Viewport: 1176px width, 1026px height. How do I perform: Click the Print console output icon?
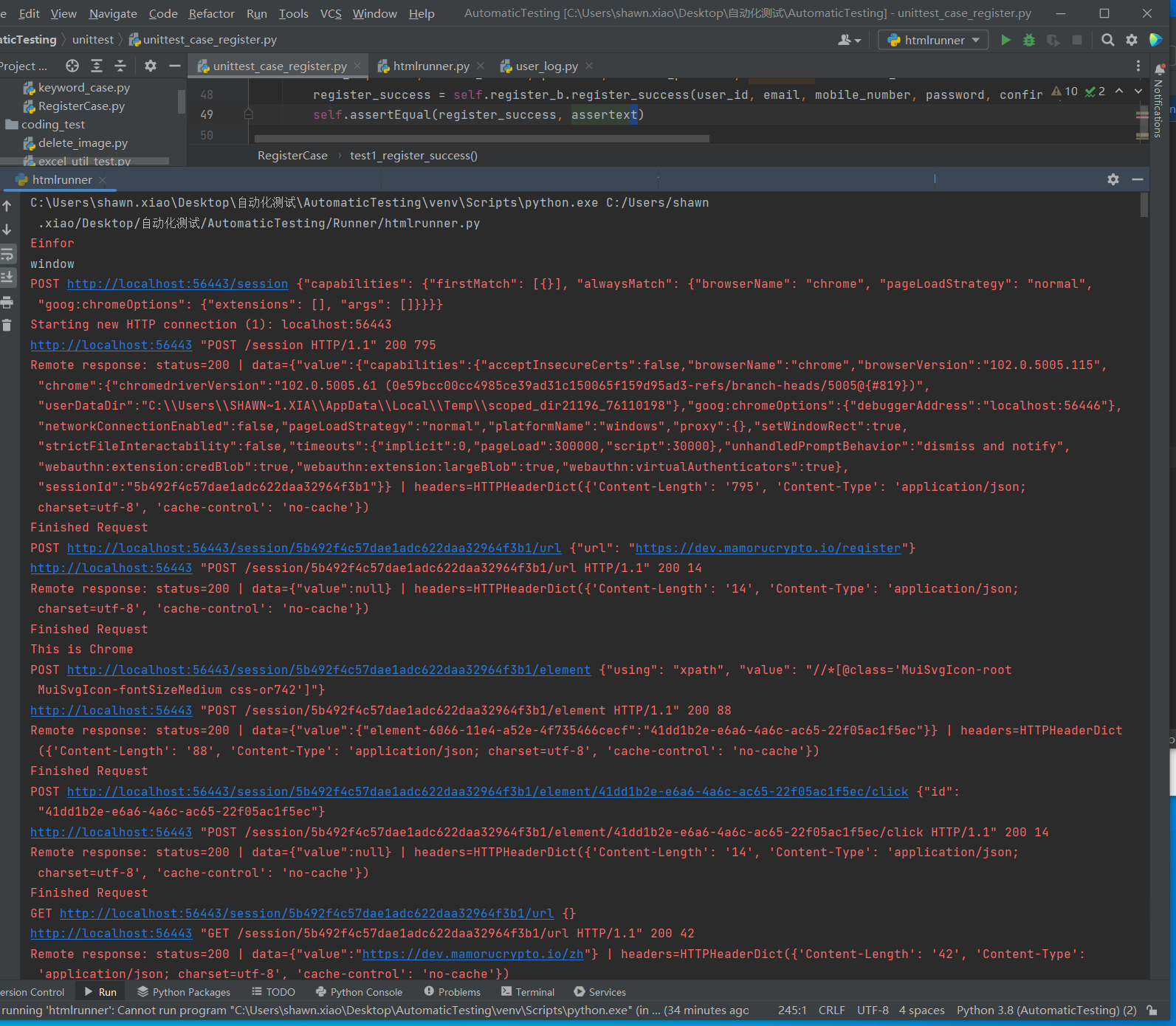pyautogui.click(x=7, y=302)
